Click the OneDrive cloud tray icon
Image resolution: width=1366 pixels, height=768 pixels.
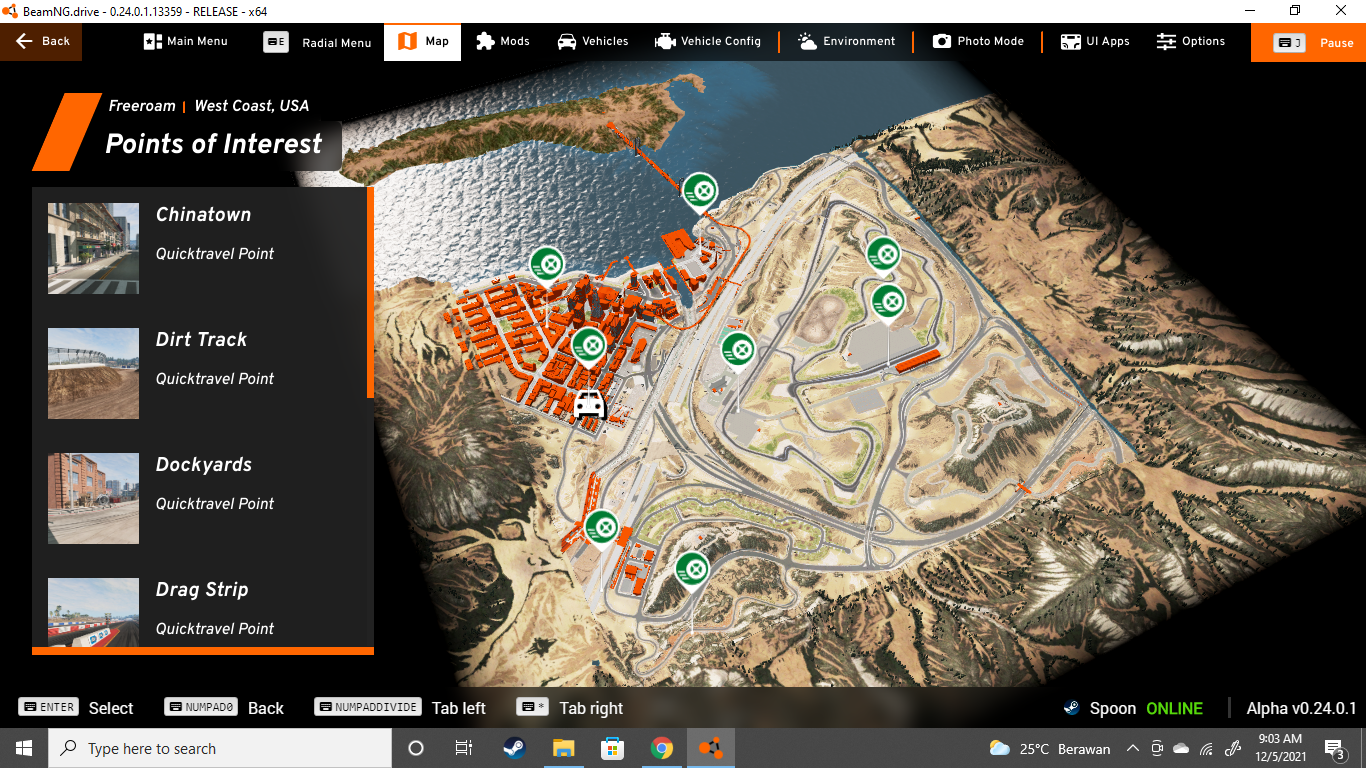coord(1181,748)
